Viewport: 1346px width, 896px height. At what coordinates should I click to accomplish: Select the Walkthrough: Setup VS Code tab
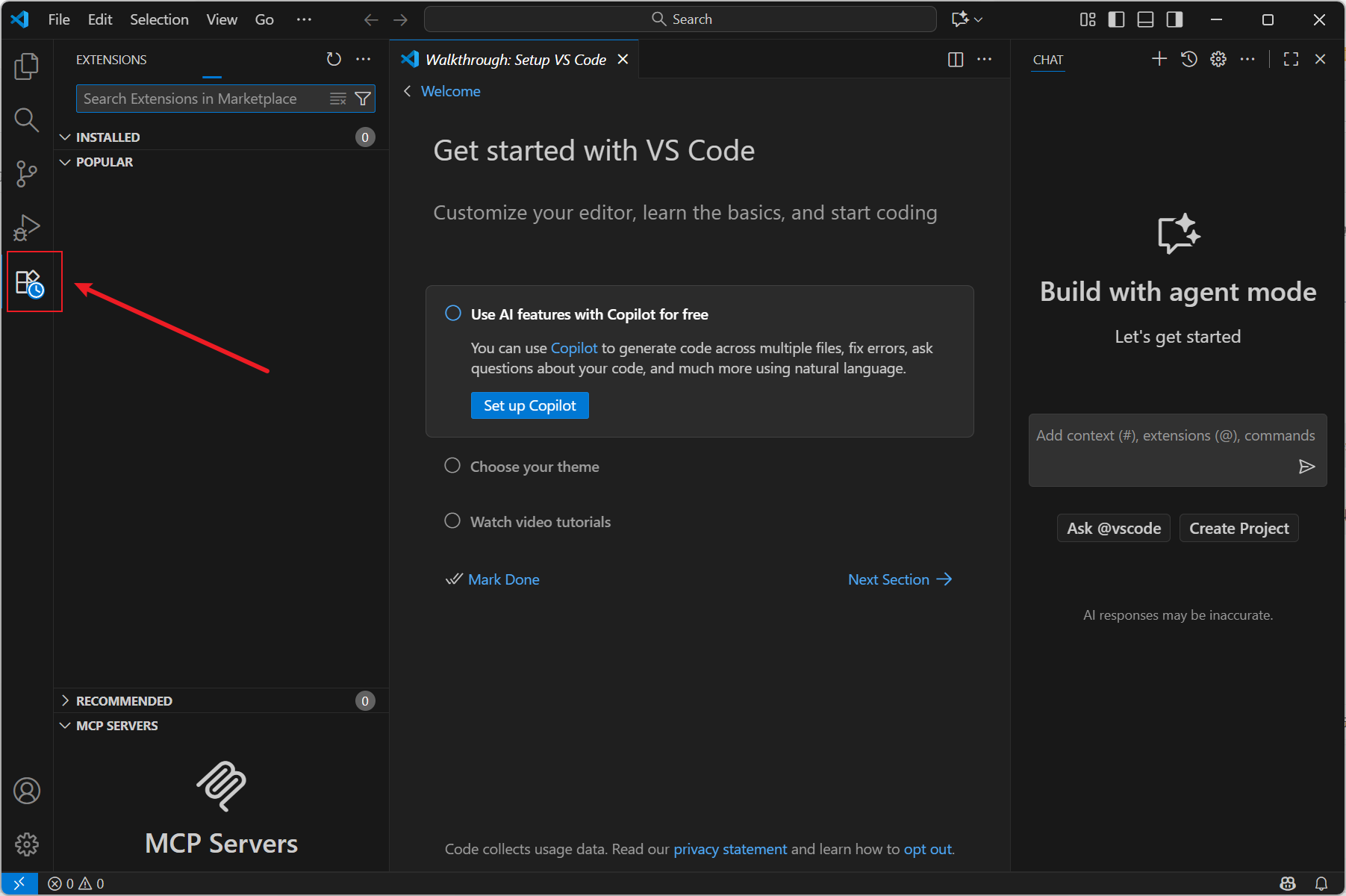point(515,60)
